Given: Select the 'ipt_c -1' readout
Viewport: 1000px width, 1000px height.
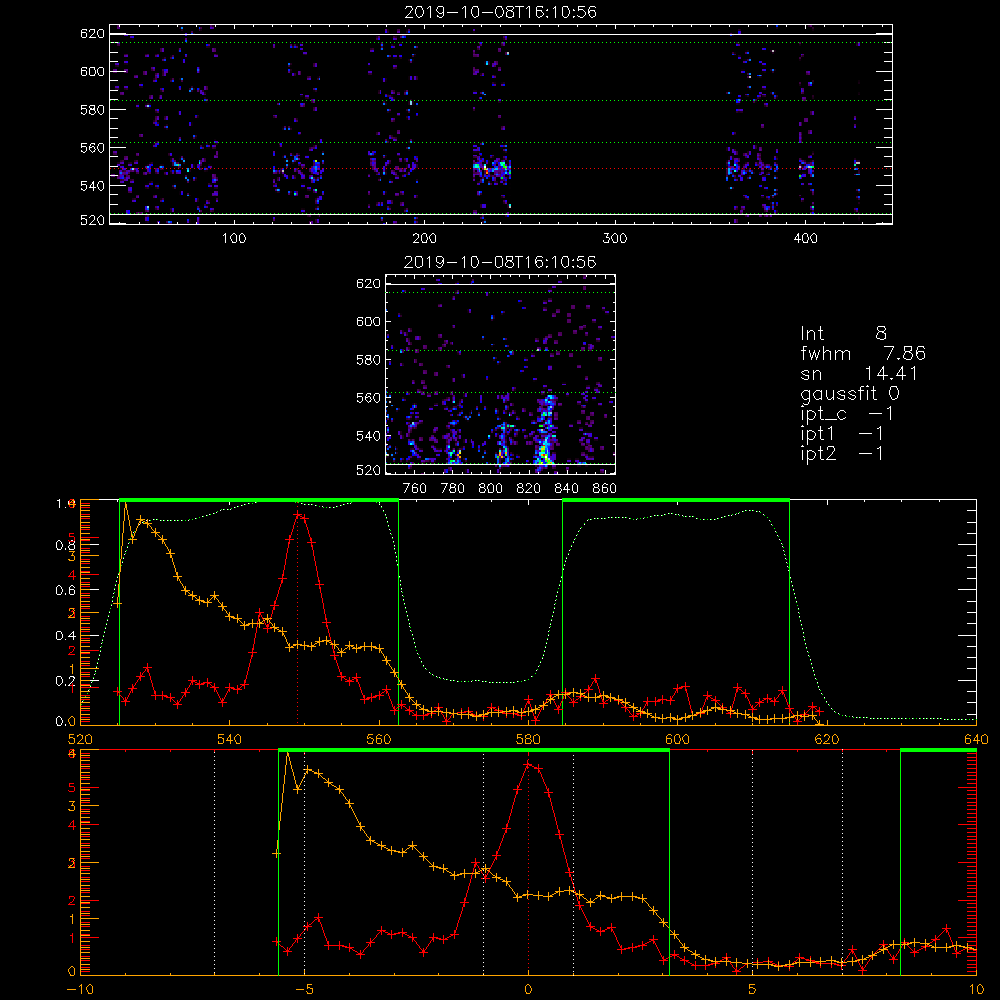Looking at the screenshot, I should pyautogui.click(x=847, y=415).
